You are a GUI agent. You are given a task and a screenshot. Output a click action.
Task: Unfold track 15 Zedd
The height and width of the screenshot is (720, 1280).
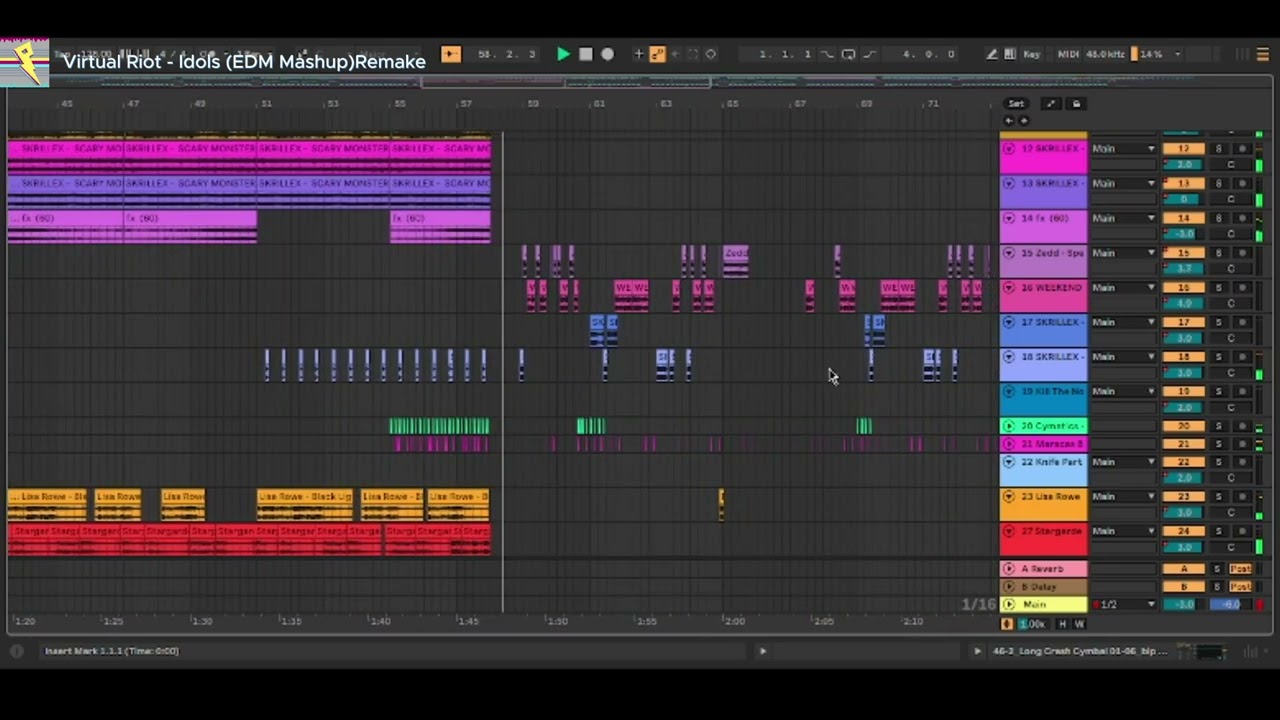coord(1009,253)
